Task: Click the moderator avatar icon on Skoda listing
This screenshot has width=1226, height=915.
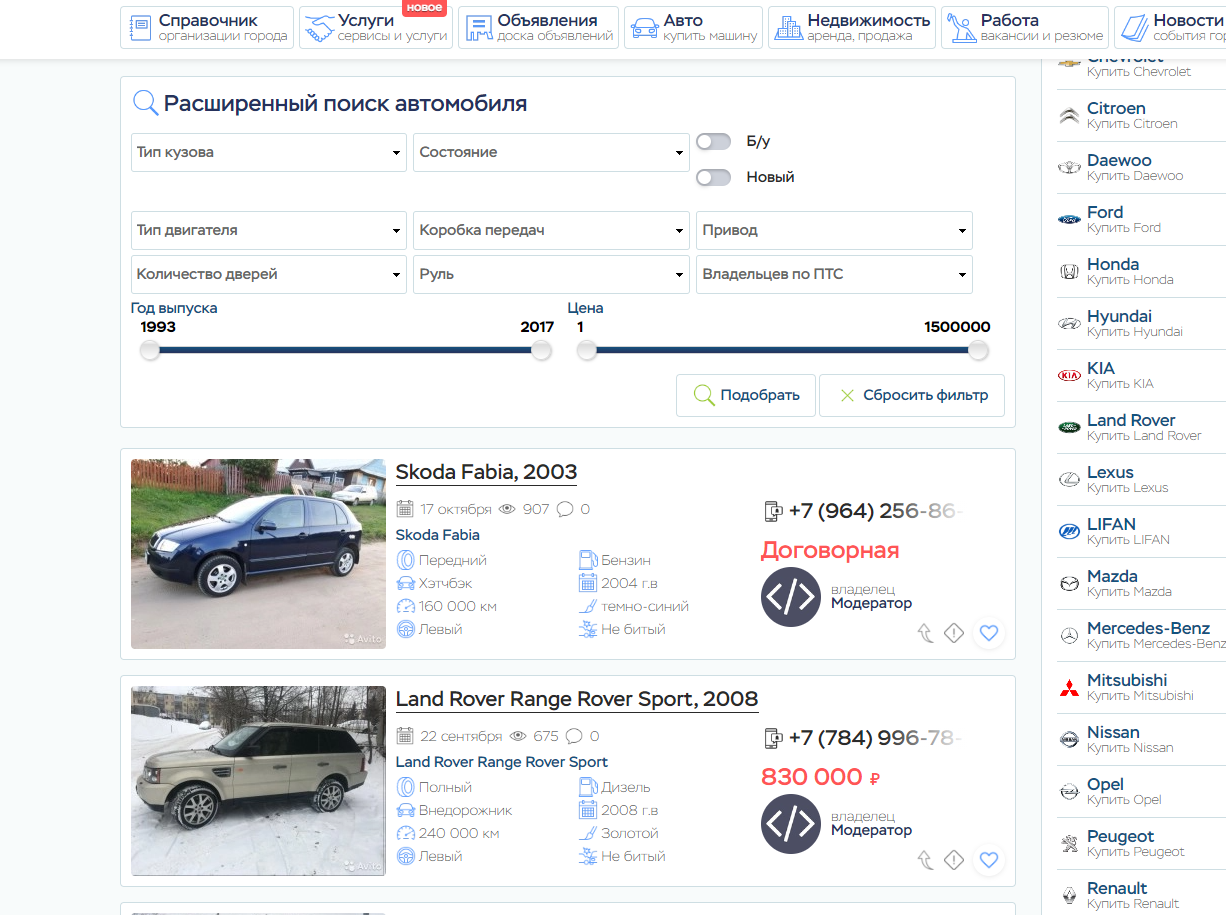Action: point(790,597)
